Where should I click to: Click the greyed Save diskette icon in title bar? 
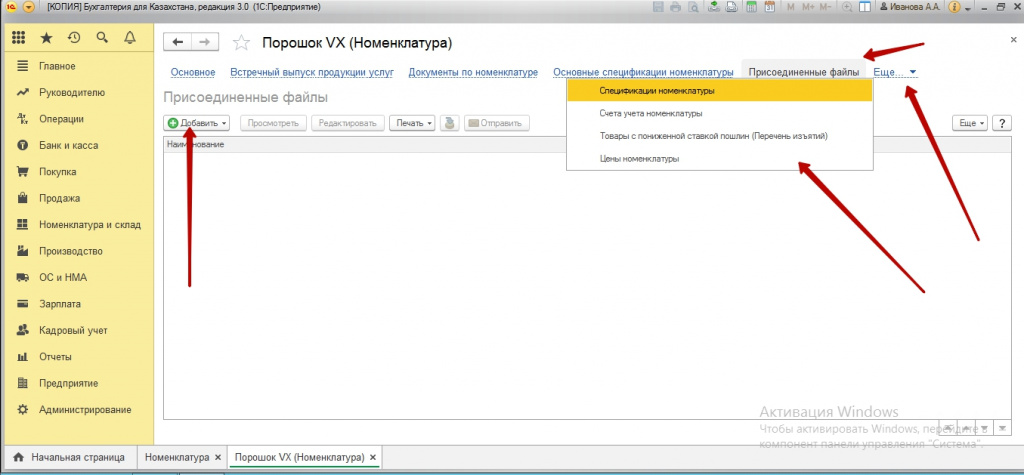658,7
